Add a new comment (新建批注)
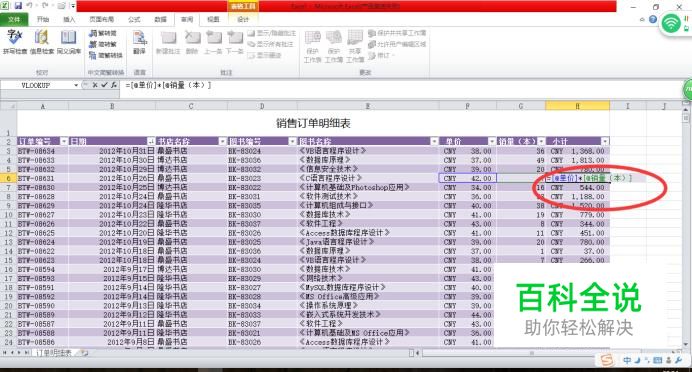692x372 pixels. 168,42
